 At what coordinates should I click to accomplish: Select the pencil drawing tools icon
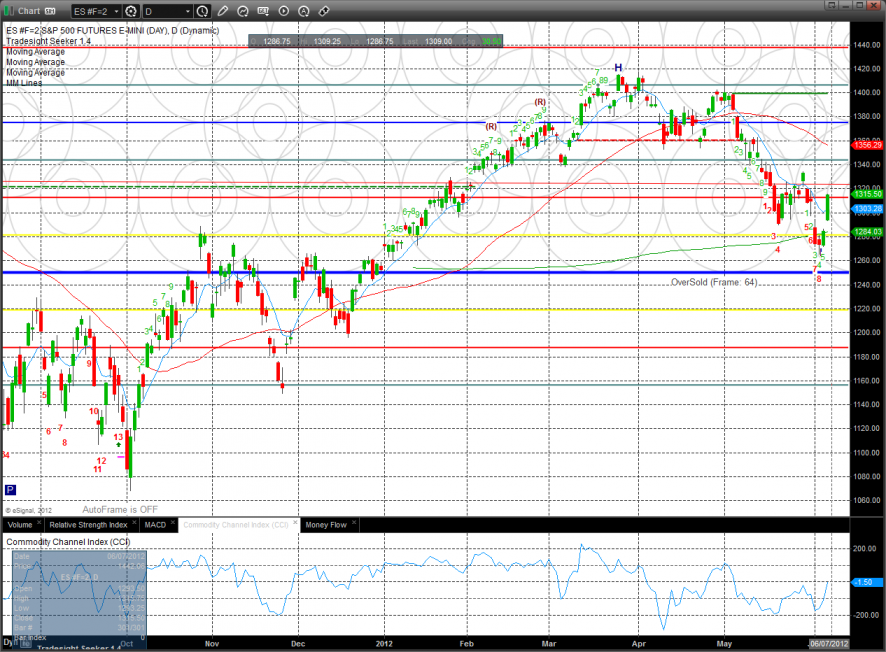(x=223, y=11)
